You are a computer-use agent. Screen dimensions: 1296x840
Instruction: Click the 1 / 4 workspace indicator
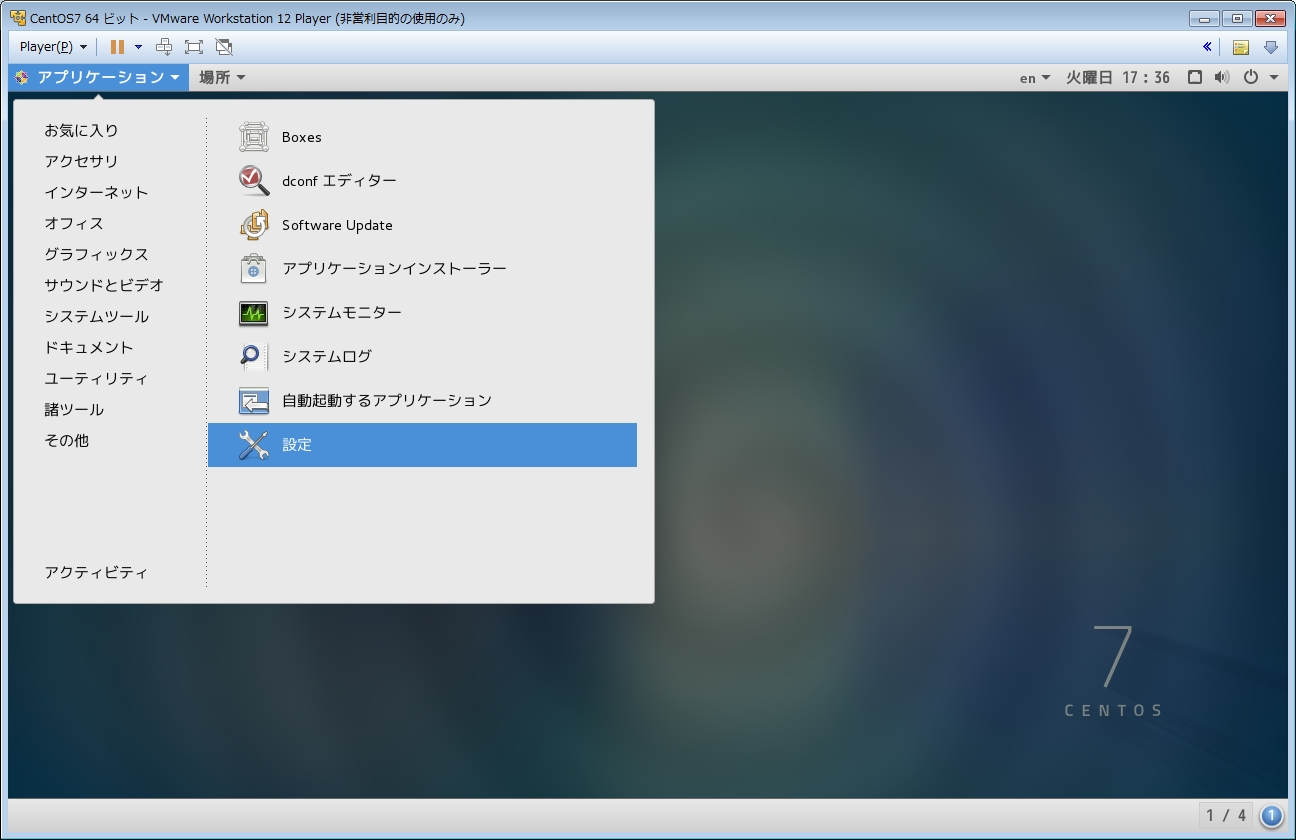point(1225,816)
